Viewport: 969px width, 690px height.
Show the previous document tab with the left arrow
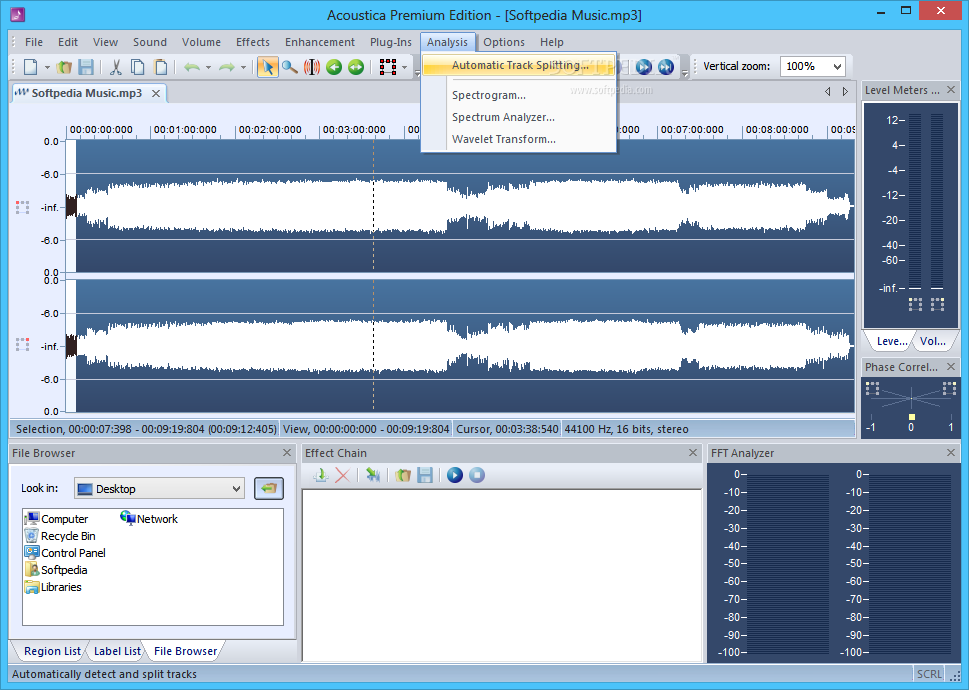click(x=827, y=91)
